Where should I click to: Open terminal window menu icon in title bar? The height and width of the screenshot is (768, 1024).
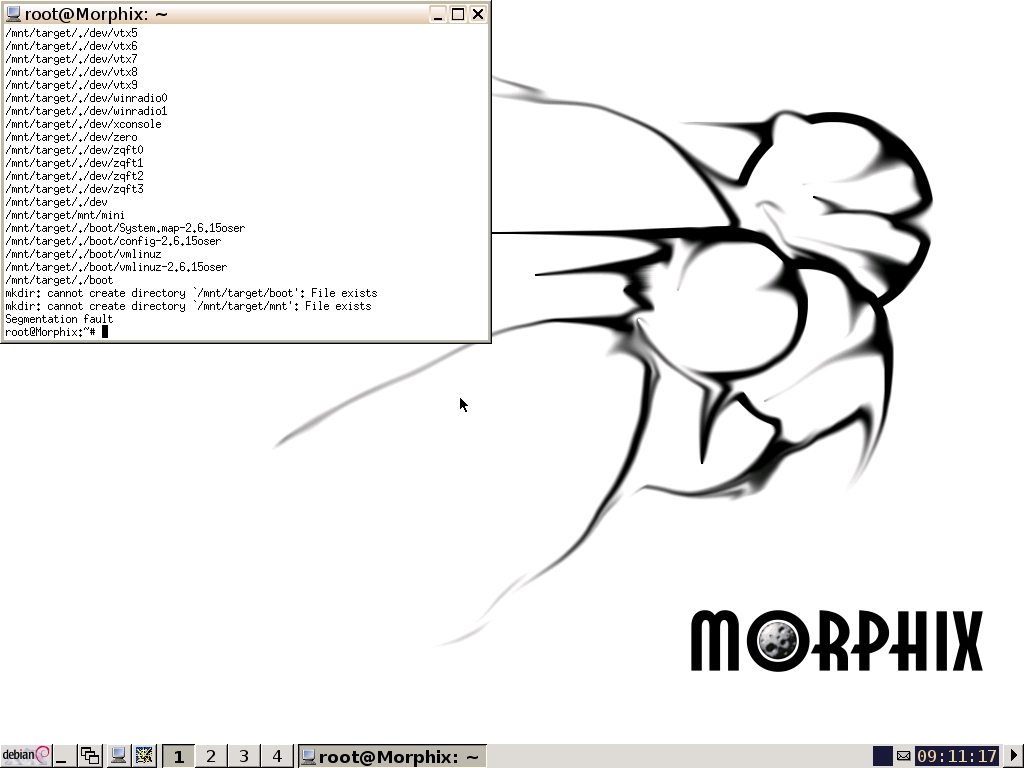pyautogui.click(x=13, y=14)
